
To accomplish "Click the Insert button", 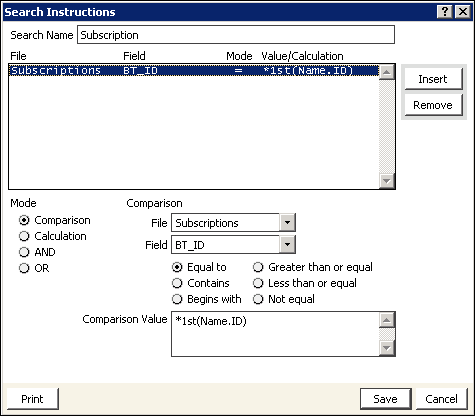I will click(x=433, y=79).
